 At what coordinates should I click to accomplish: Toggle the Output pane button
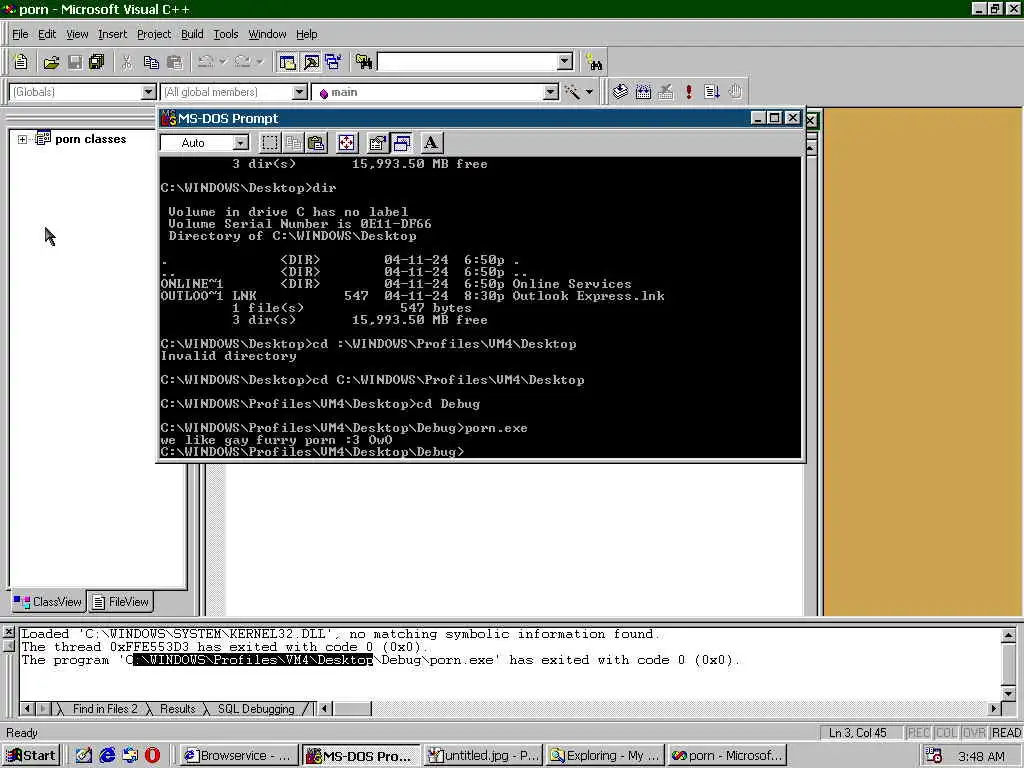(x=311, y=62)
